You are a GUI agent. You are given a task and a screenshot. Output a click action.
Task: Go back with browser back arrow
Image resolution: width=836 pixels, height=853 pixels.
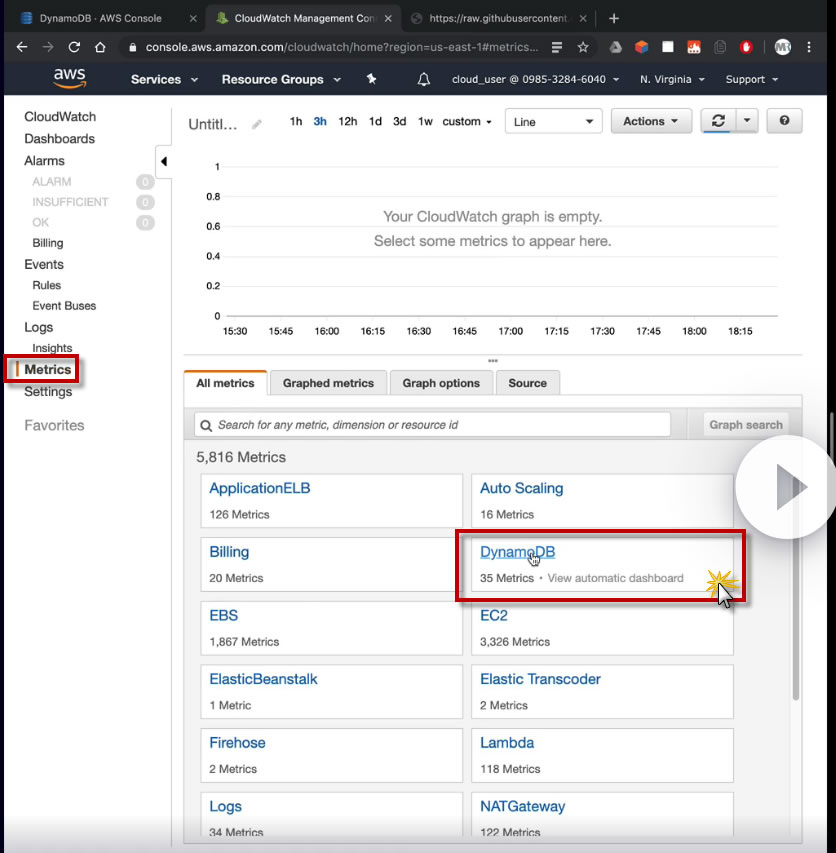(x=22, y=47)
